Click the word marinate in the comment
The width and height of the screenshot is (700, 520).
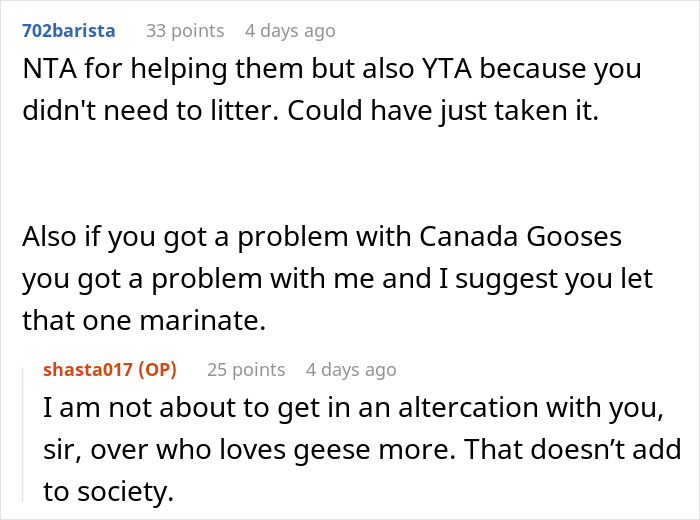click(x=203, y=320)
